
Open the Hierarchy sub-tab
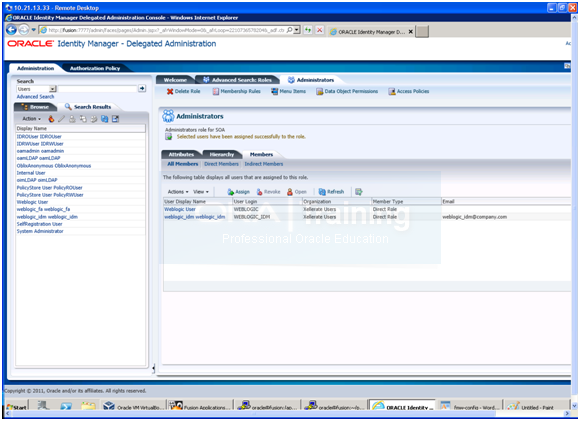222,155
